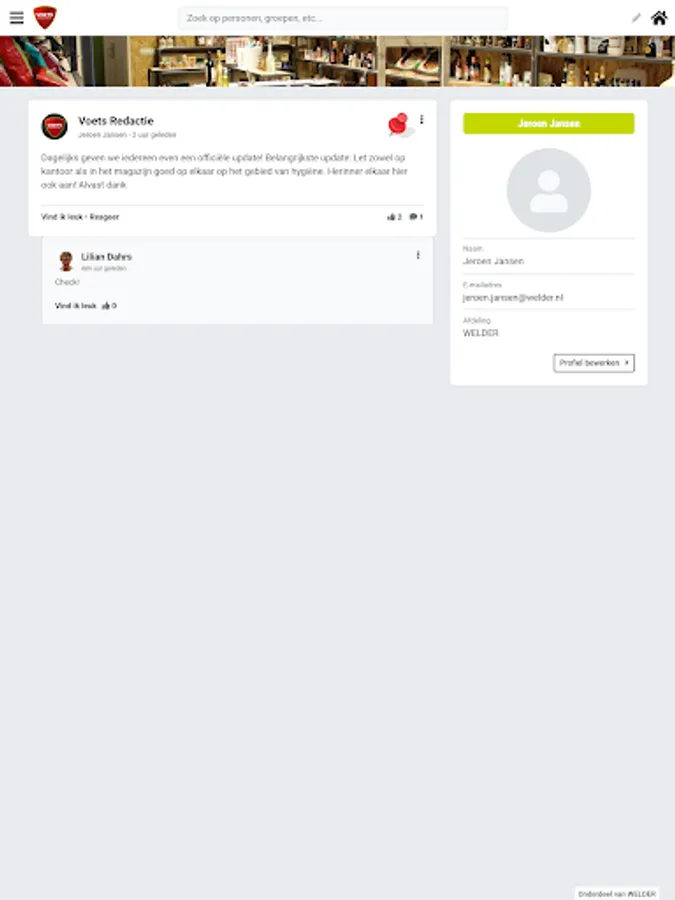Open three-dot options on Voets Redactie post
Viewport: 675px width, 900px height.
click(421, 119)
